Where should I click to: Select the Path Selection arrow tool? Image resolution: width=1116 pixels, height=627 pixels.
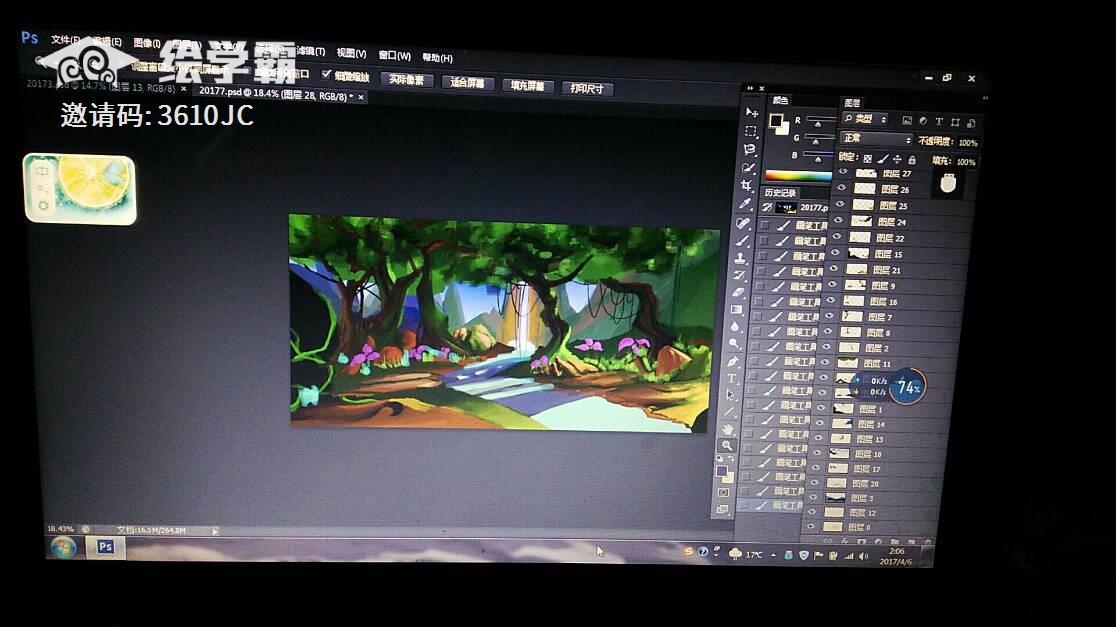[x=730, y=394]
